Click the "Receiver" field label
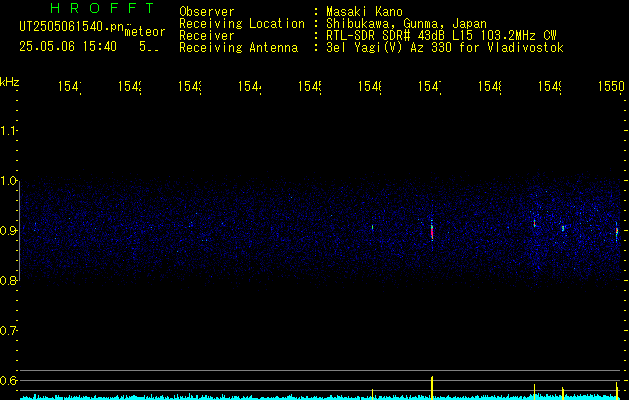 [x=207, y=36]
